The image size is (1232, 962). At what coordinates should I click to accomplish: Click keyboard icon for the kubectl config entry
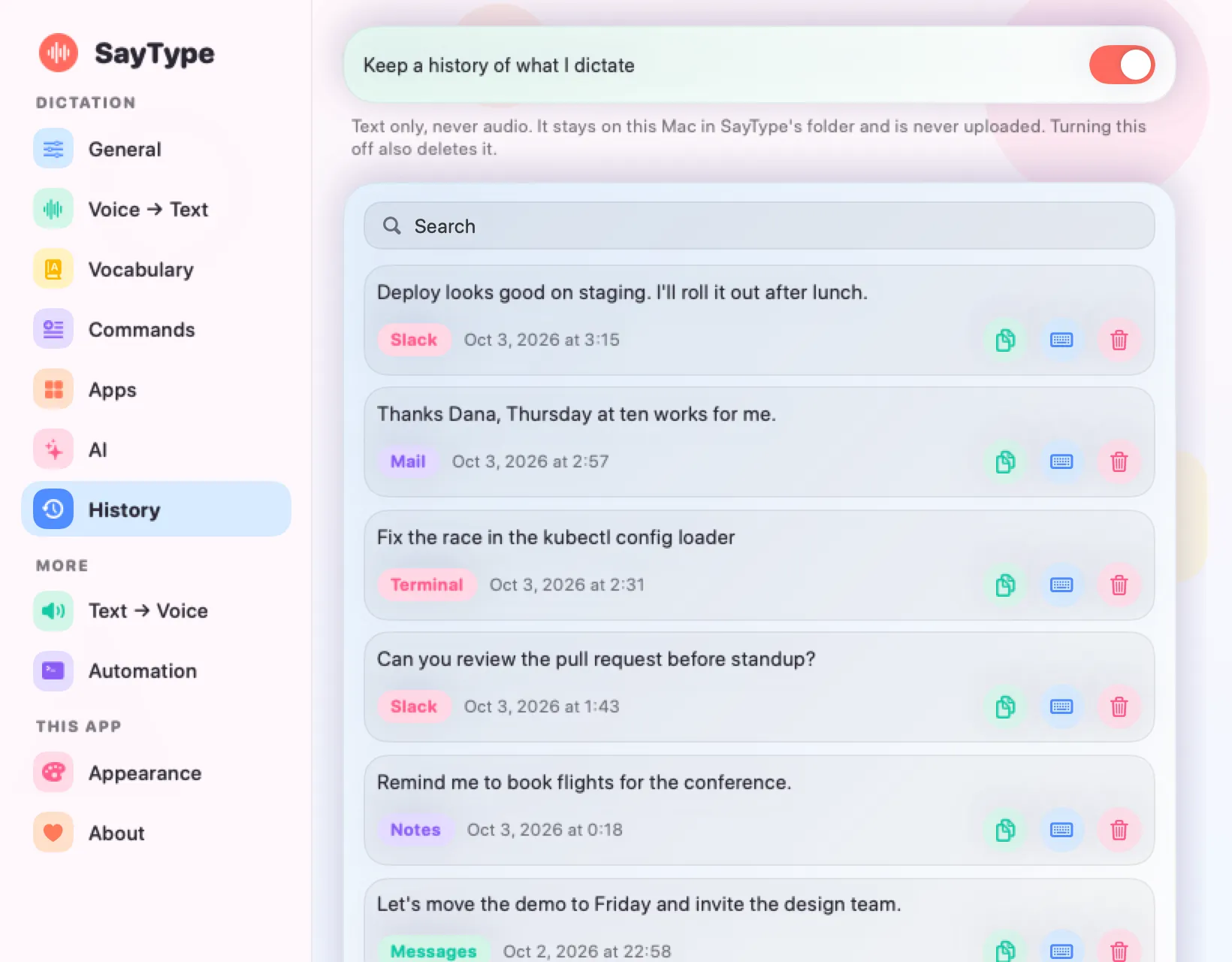tap(1061, 585)
